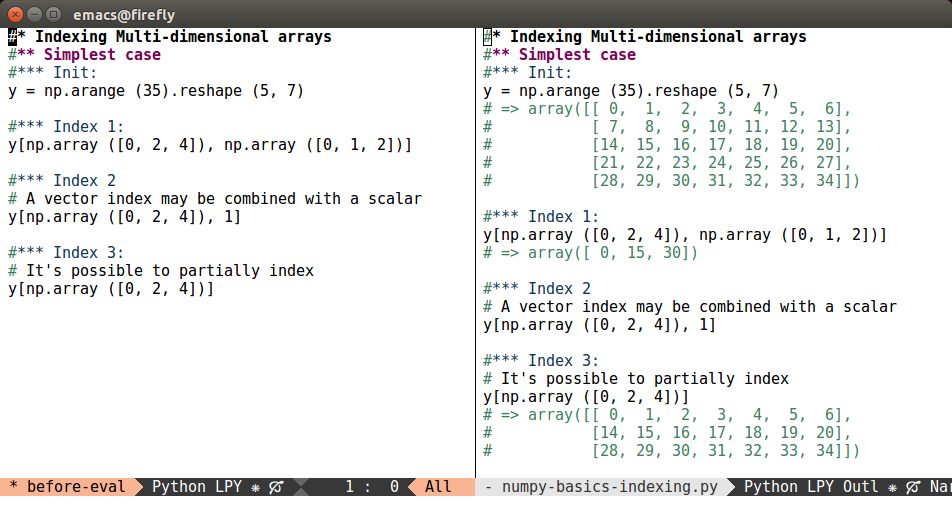
Task: Click the asterisk minor-mode icon in left mode line
Action: (x=256, y=487)
